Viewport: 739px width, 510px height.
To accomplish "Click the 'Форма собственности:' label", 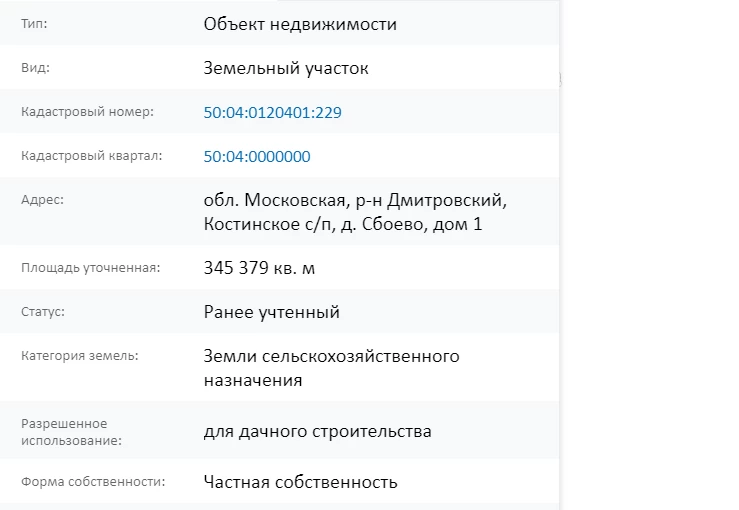I will tap(93, 482).
